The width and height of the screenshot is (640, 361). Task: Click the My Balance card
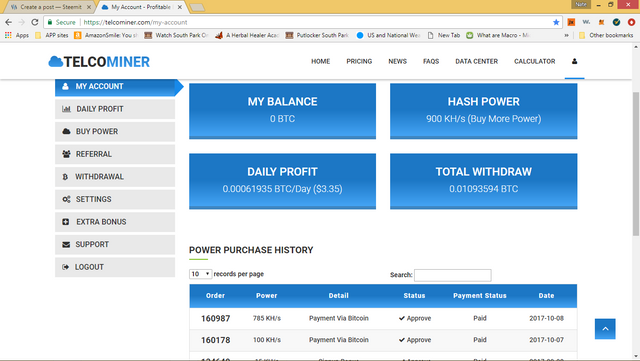click(282, 111)
